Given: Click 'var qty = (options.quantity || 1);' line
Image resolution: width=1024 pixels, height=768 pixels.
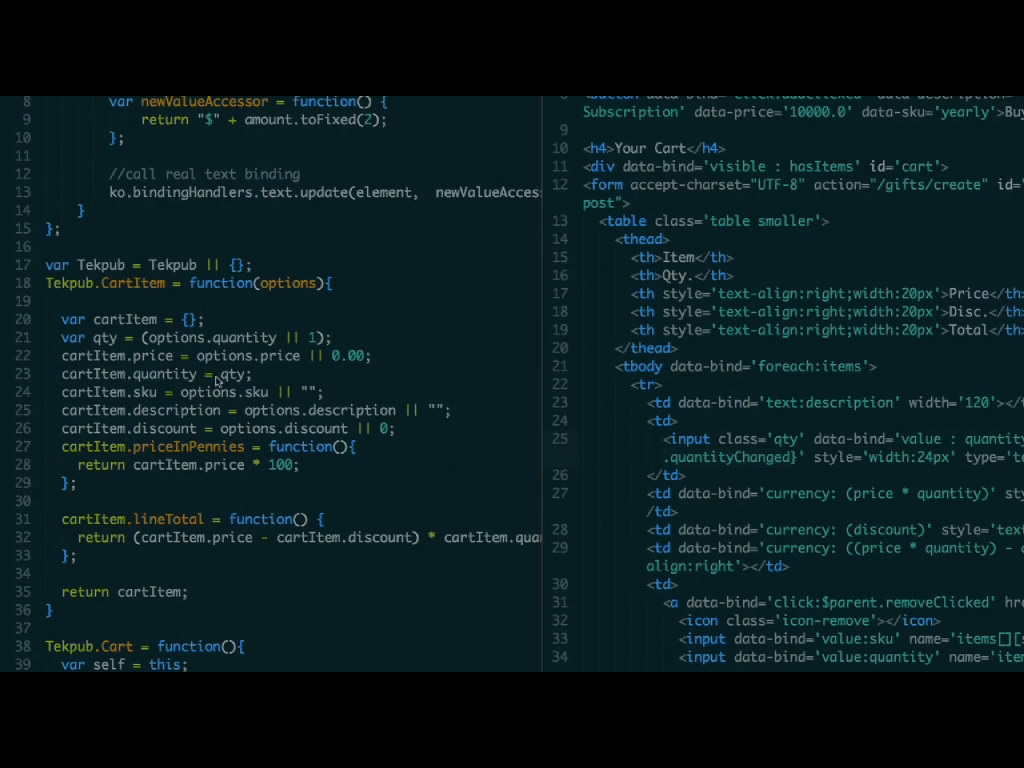Looking at the screenshot, I should pyautogui.click(x=196, y=338).
